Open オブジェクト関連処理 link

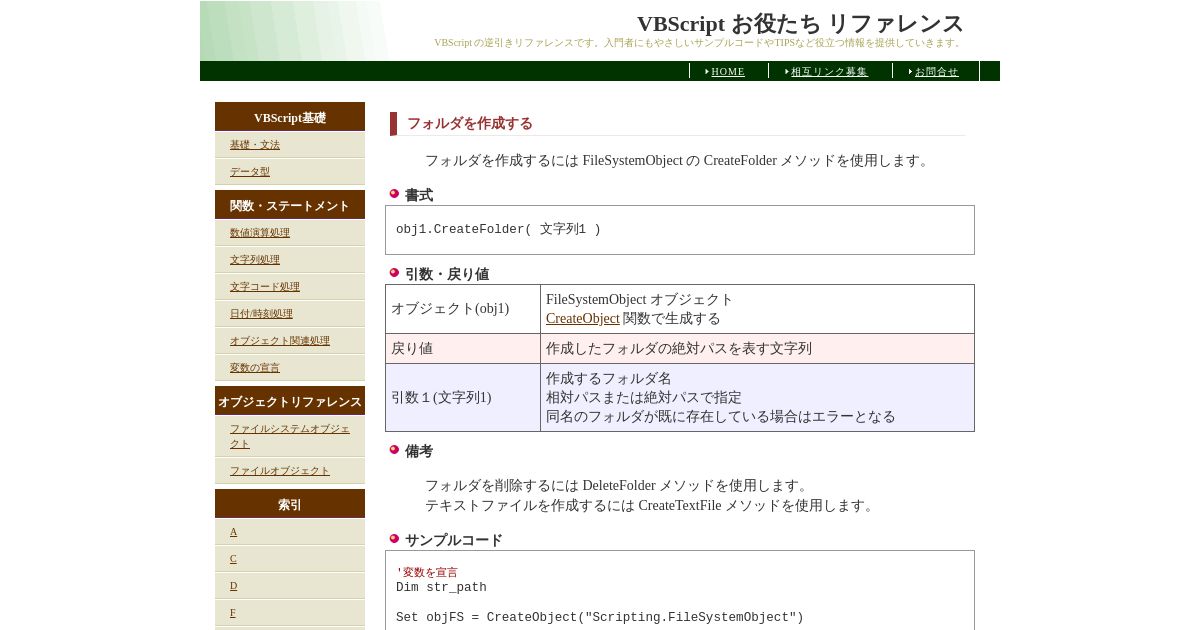(280, 341)
